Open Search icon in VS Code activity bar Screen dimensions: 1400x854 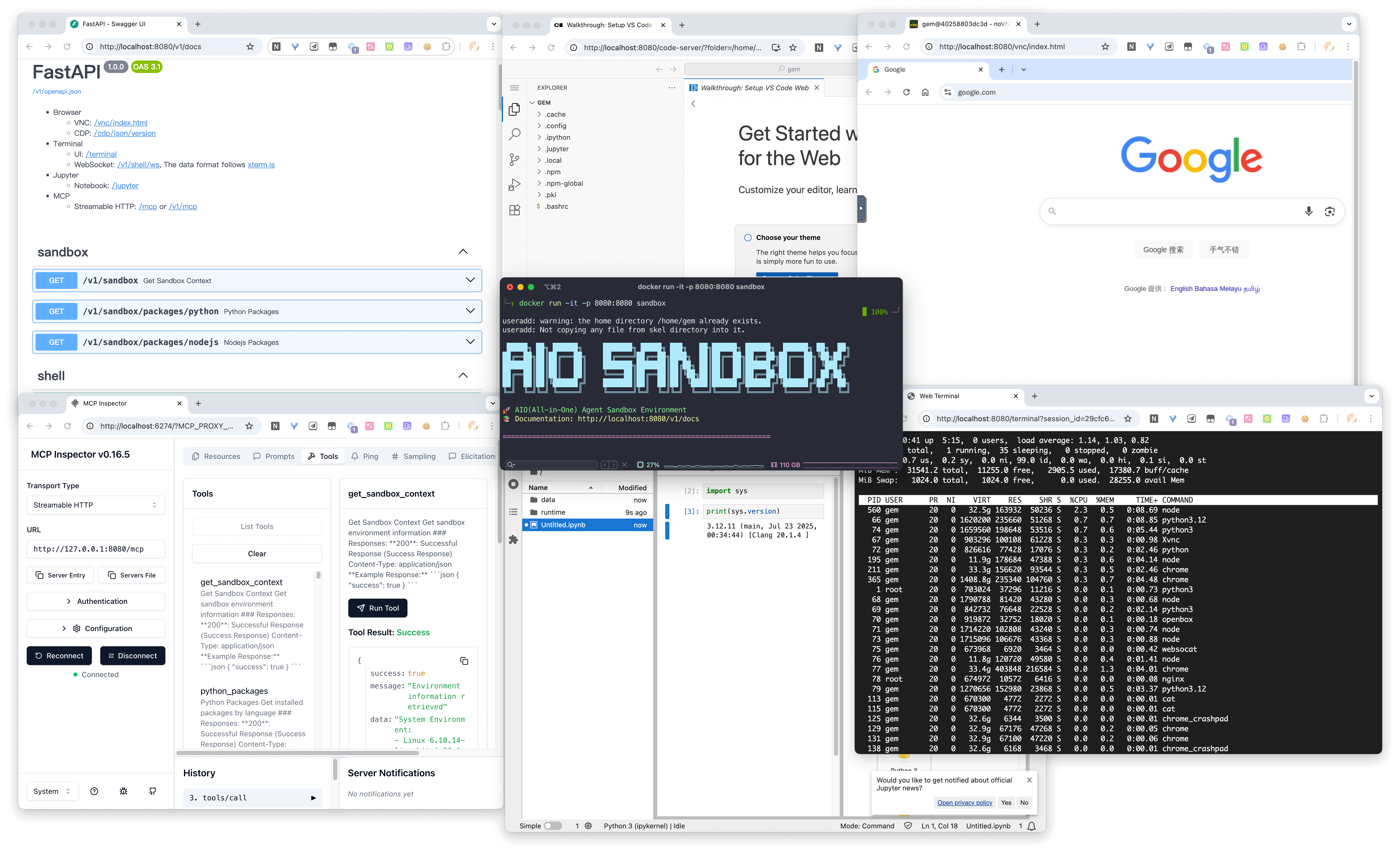point(514,134)
